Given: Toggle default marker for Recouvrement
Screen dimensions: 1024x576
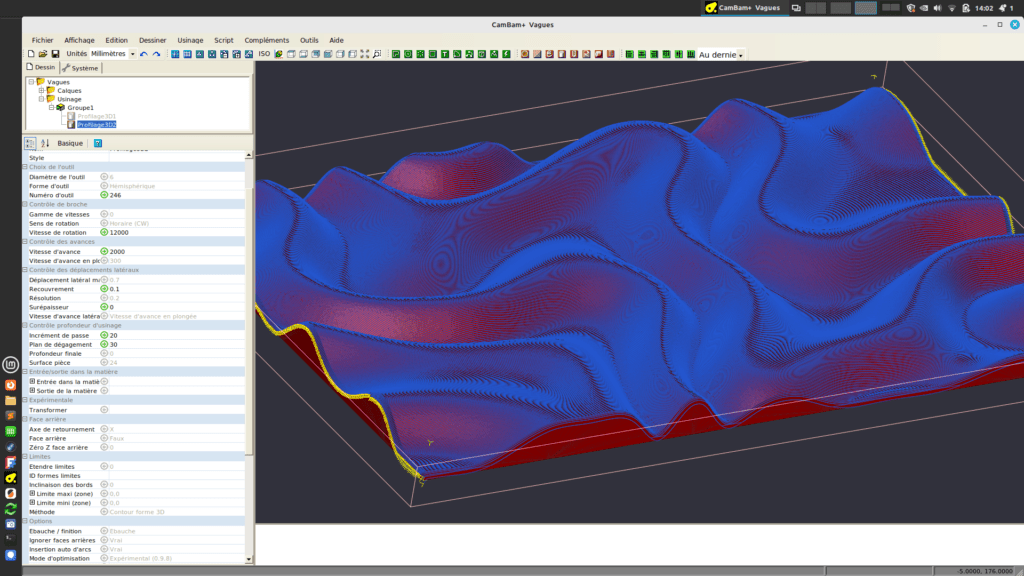Looking at the screenshot, I should point(104,289).
